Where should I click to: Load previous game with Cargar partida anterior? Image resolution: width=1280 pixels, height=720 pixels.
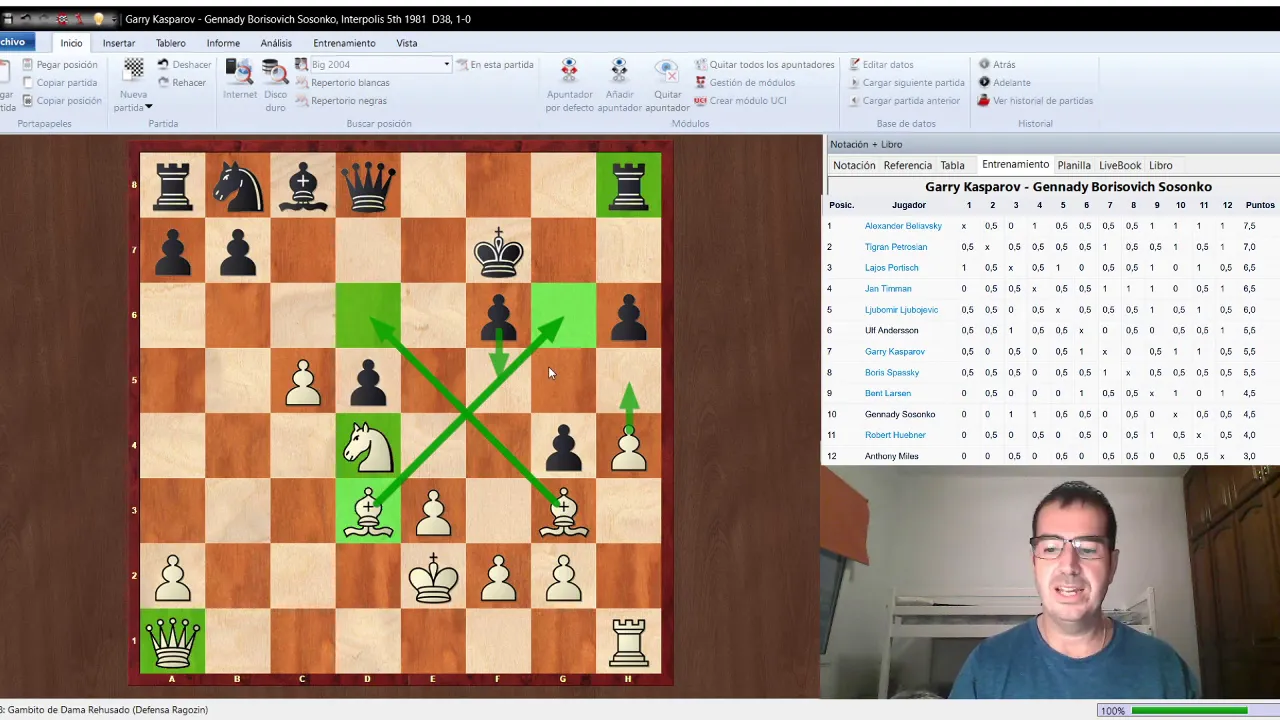[x=904, y=100]
